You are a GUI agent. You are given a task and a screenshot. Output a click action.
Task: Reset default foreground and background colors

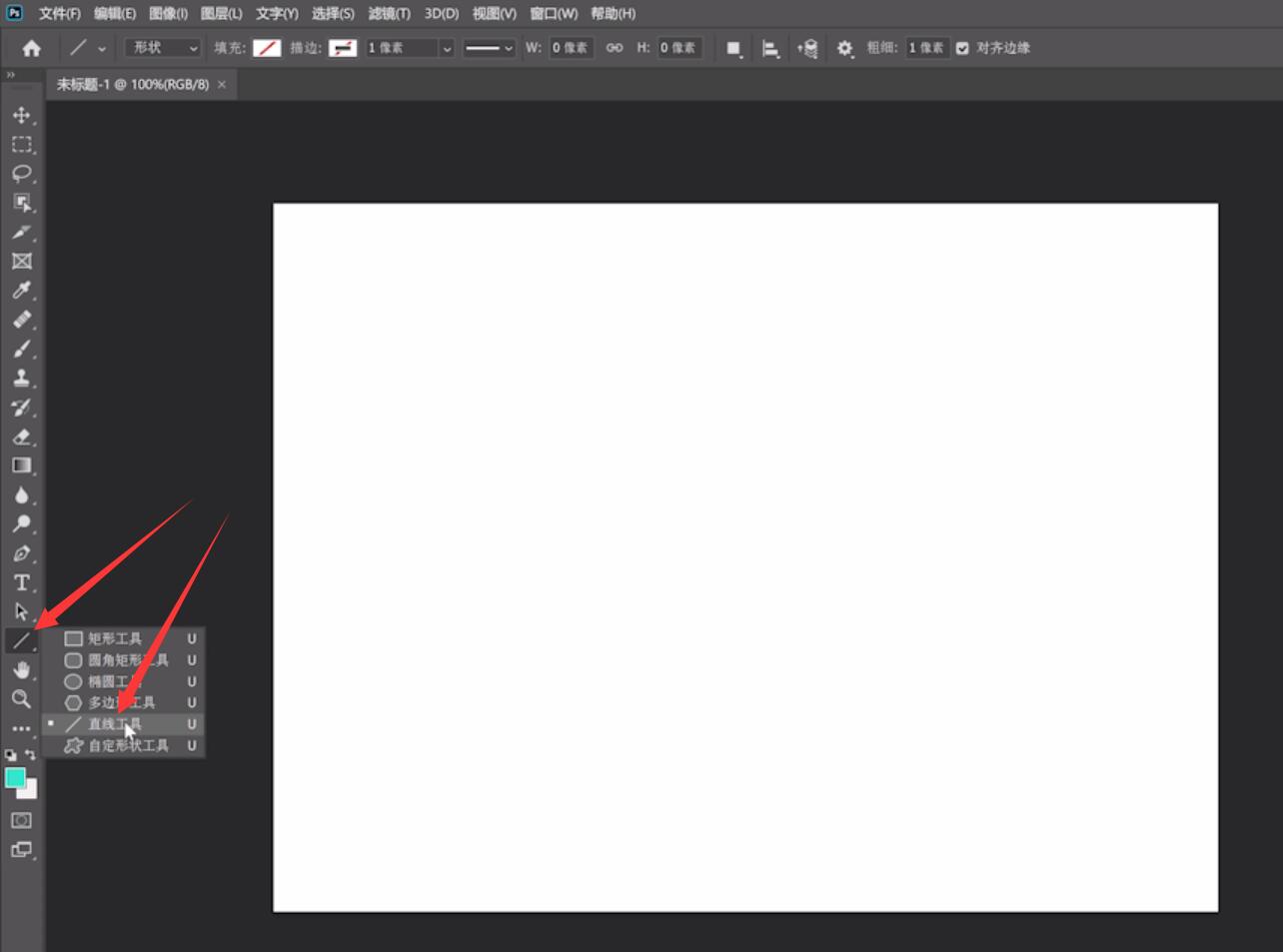(11, 755)
